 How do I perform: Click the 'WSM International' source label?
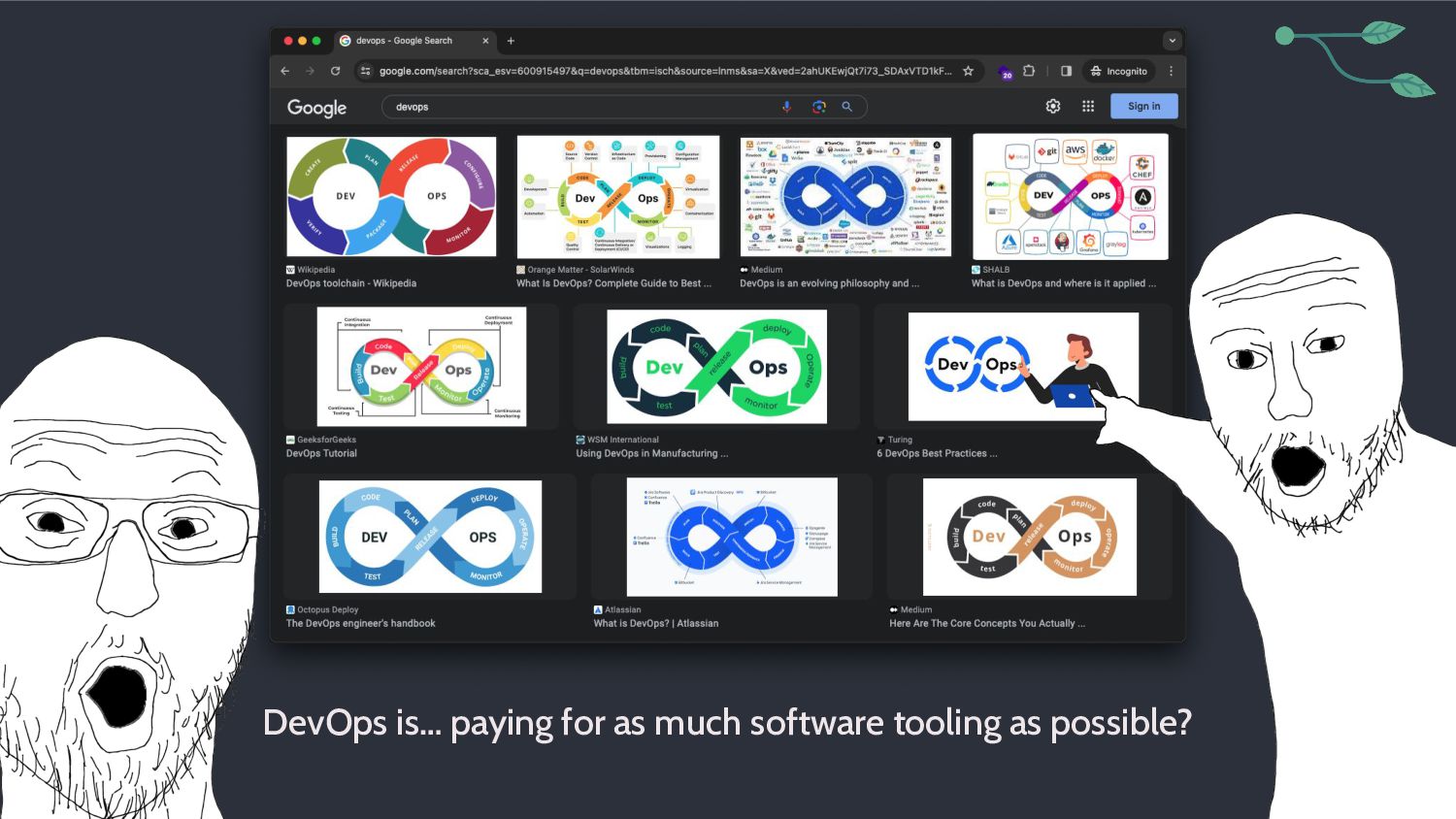[x=622, y=440]
